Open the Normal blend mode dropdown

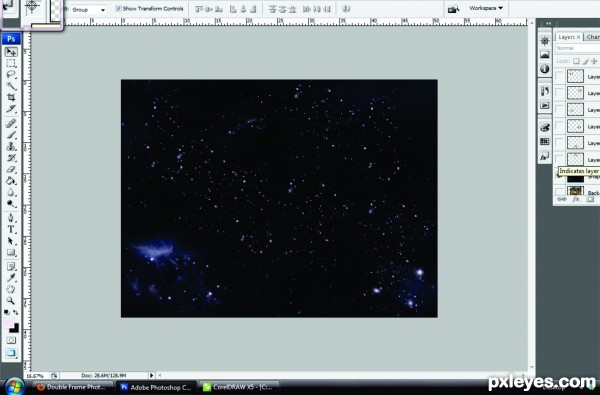pos(577,48)
